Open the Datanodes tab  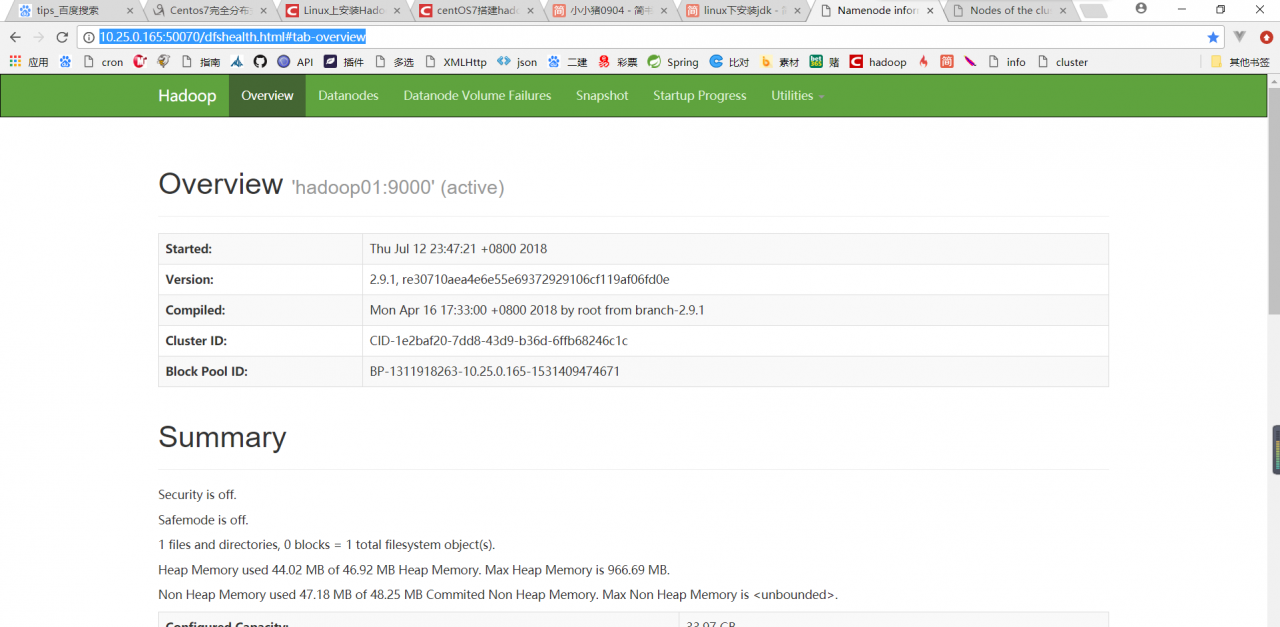point(348,96)
